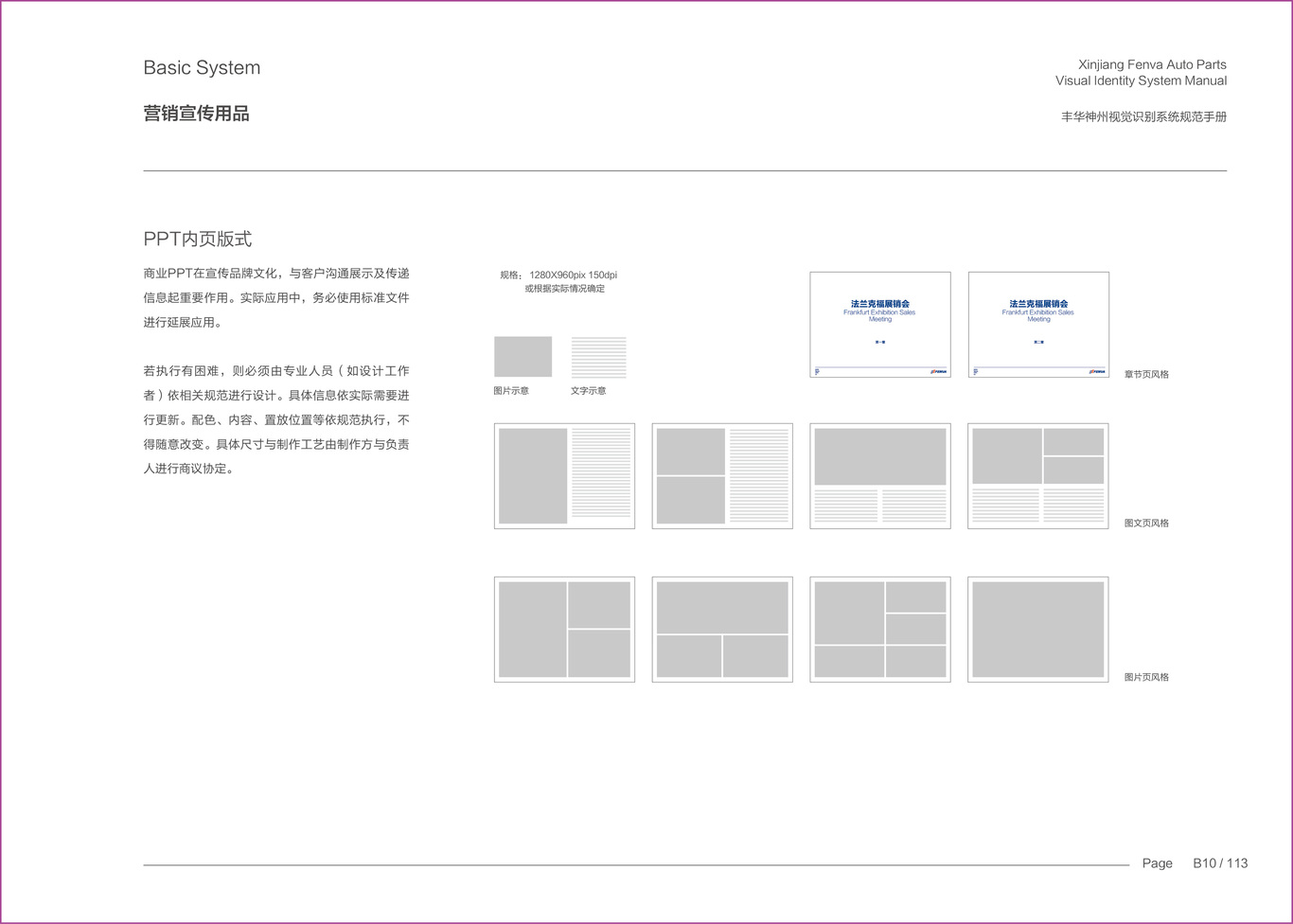Viewport: 1293px width, 924px height.
Task: Click the paragraph line starting 商业PPT在宣传品牌文化
Action: click(276, 274)
